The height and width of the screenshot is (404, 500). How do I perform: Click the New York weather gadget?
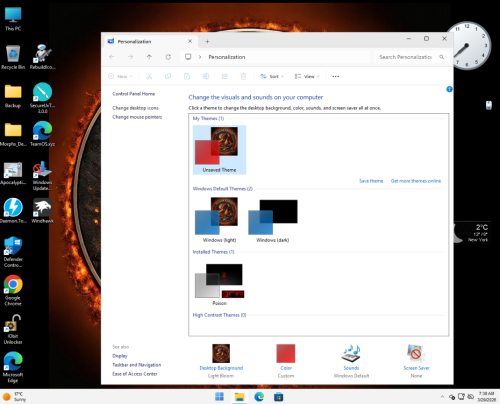coord(472,232)
